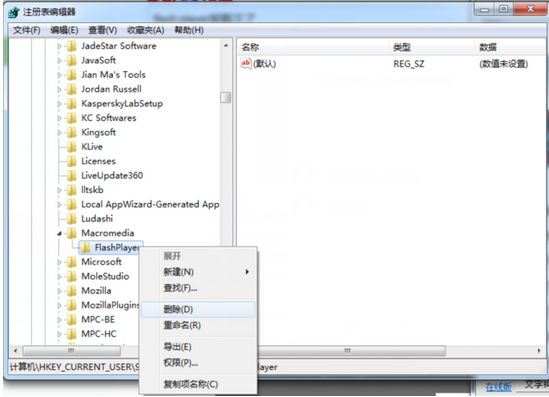Screen dimensions: 549x397
Task: Open the 文件(F) menu
Action: click(27, 30)
